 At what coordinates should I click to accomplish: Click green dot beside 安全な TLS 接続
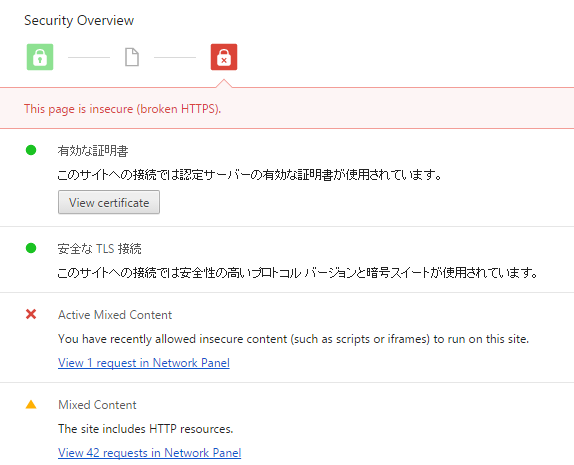31,248
